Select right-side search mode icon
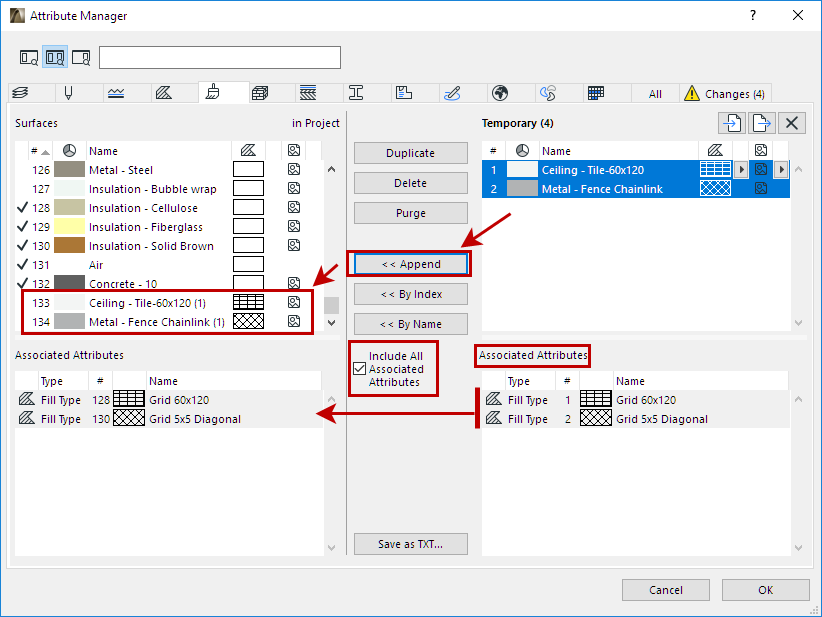 tap(81, 57)
